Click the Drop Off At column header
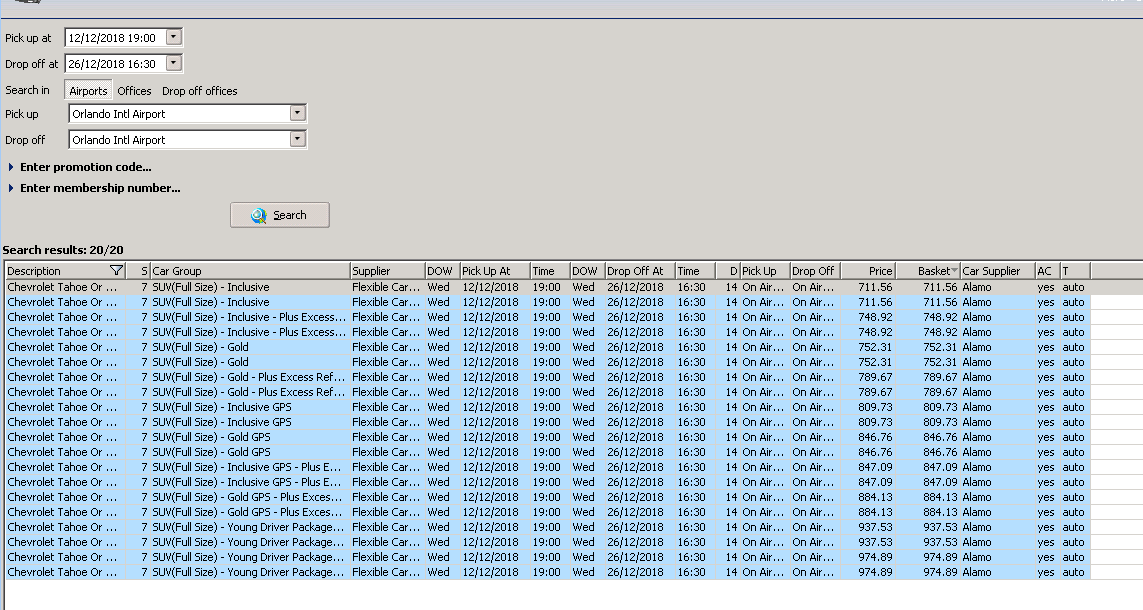Viewport: 1143px width, 610px height. pos(638,271)
